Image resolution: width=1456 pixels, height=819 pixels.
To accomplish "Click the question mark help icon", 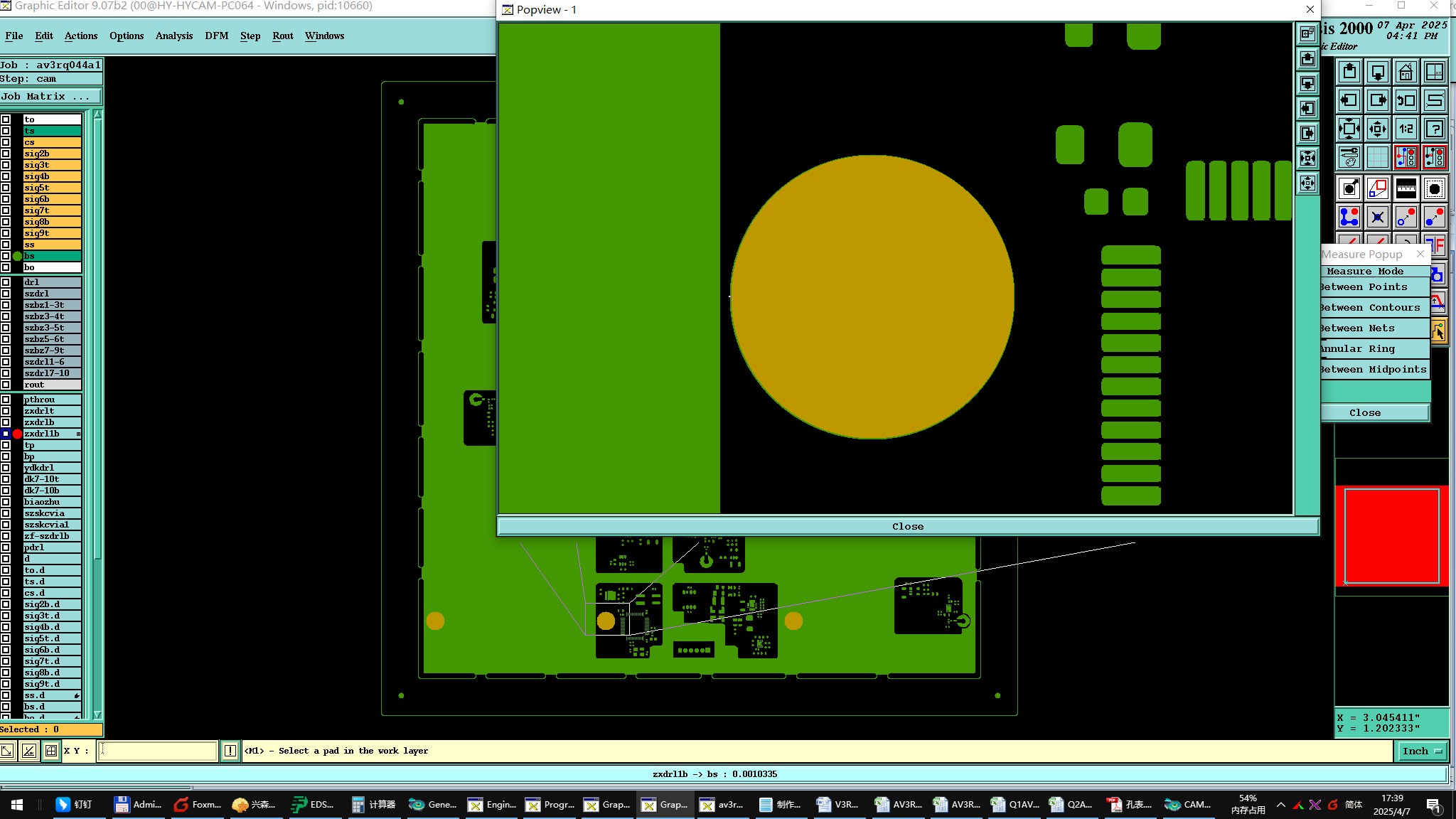I will (x=1434, y=129).
